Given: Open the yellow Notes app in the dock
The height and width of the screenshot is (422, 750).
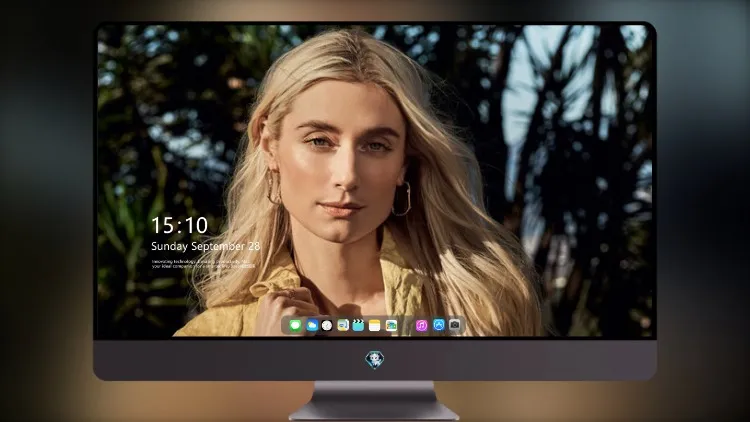Looking at the screenshot, I should tap(375, 326).
